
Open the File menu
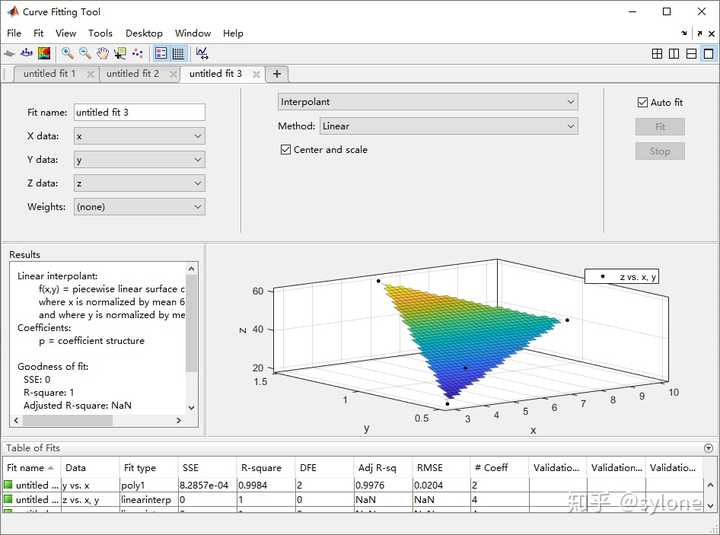tap(14, 33)
